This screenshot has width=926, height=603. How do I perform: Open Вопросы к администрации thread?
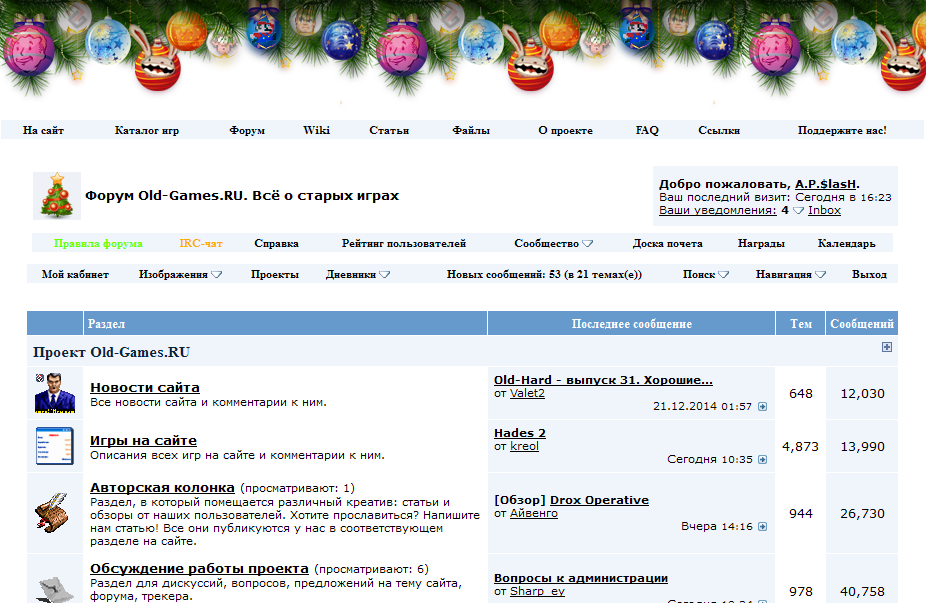[581, 578]
